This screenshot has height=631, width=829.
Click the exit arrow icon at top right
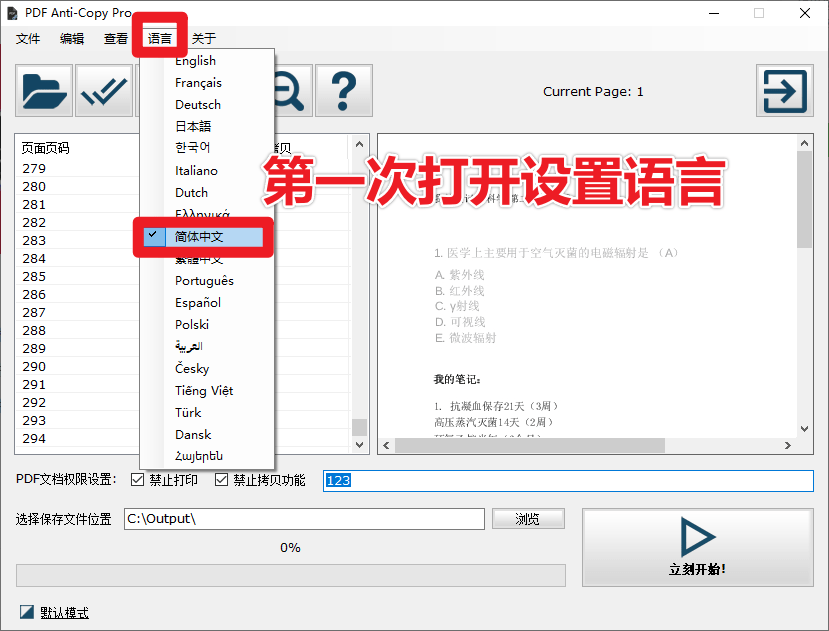click(784, 92)
